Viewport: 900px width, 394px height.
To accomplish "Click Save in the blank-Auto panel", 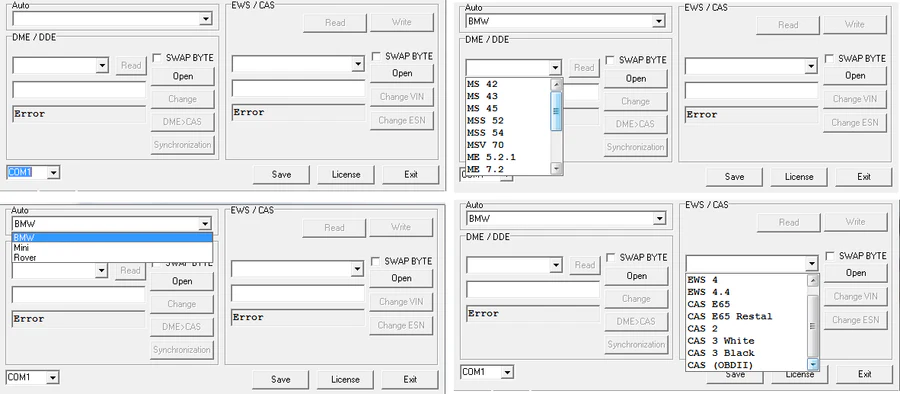I will point(281,175).
